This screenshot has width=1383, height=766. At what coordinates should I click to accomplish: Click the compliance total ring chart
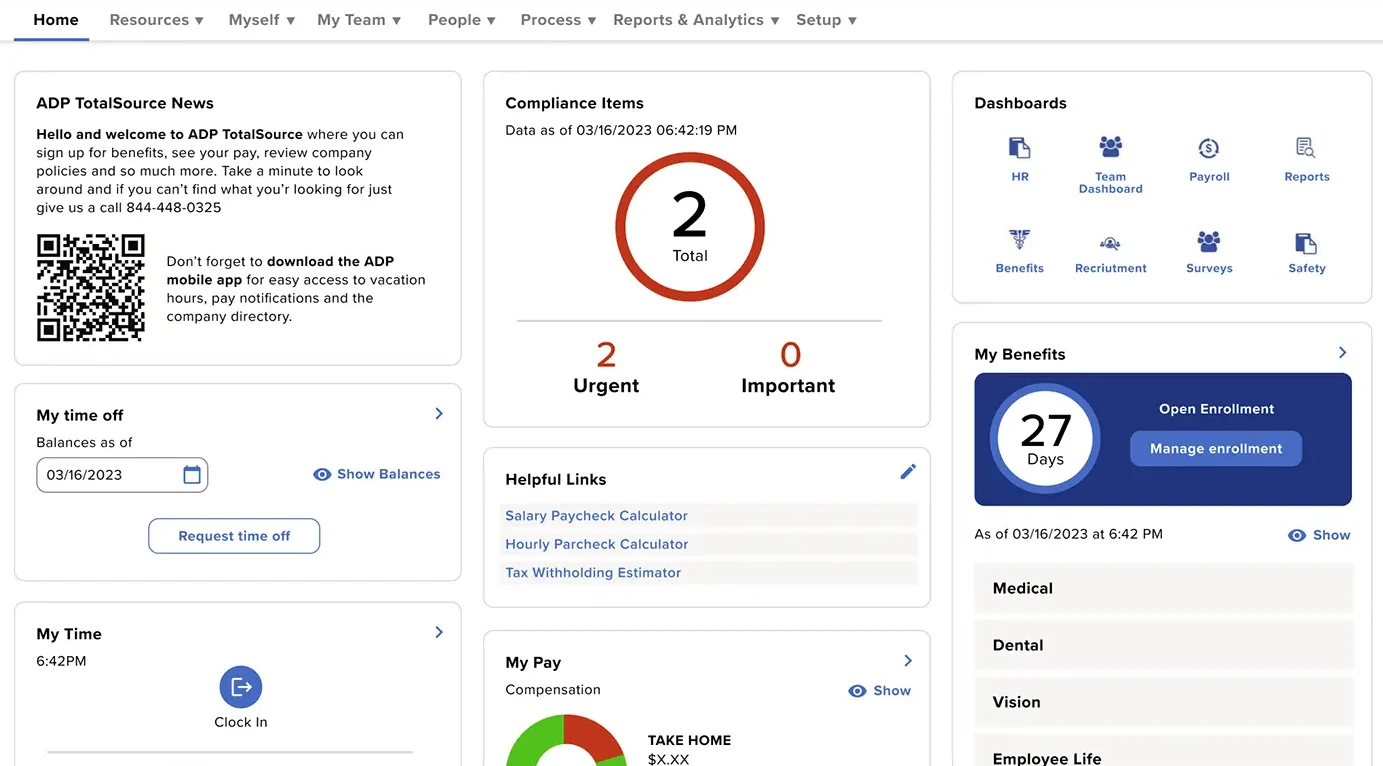(690, 227)
